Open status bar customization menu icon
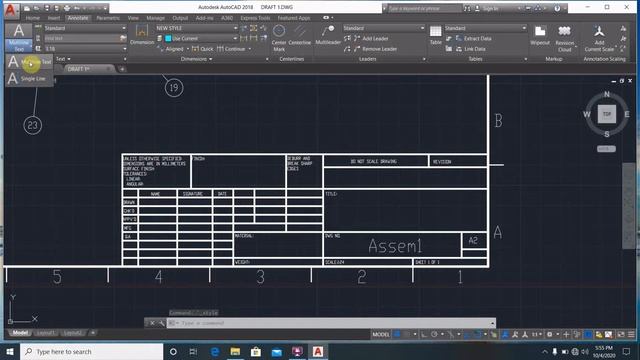Viewport: 640px width, 360px height. click(x=631, y=334)
